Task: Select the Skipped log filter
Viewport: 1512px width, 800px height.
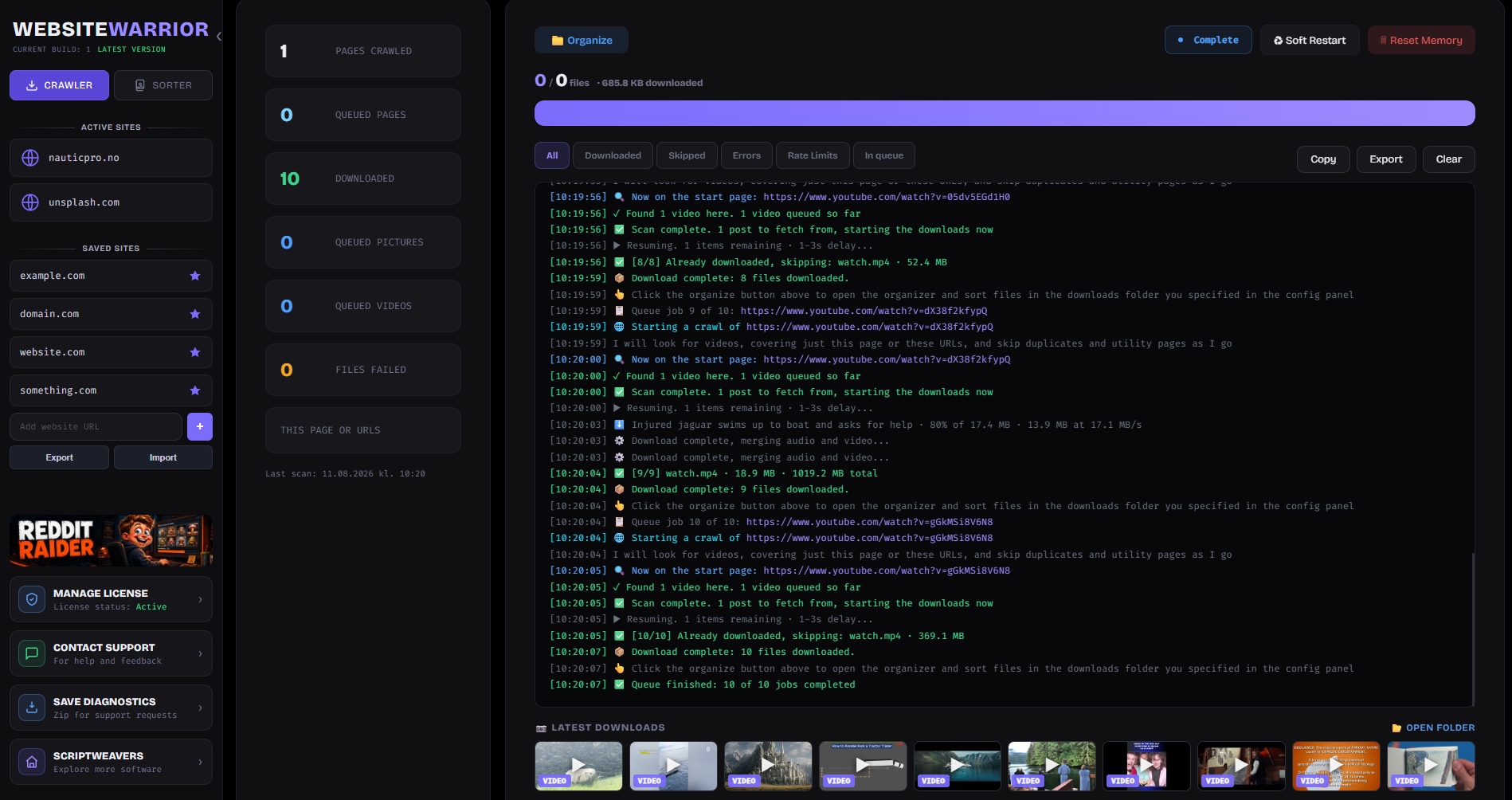Action: (x=687, y=155)
